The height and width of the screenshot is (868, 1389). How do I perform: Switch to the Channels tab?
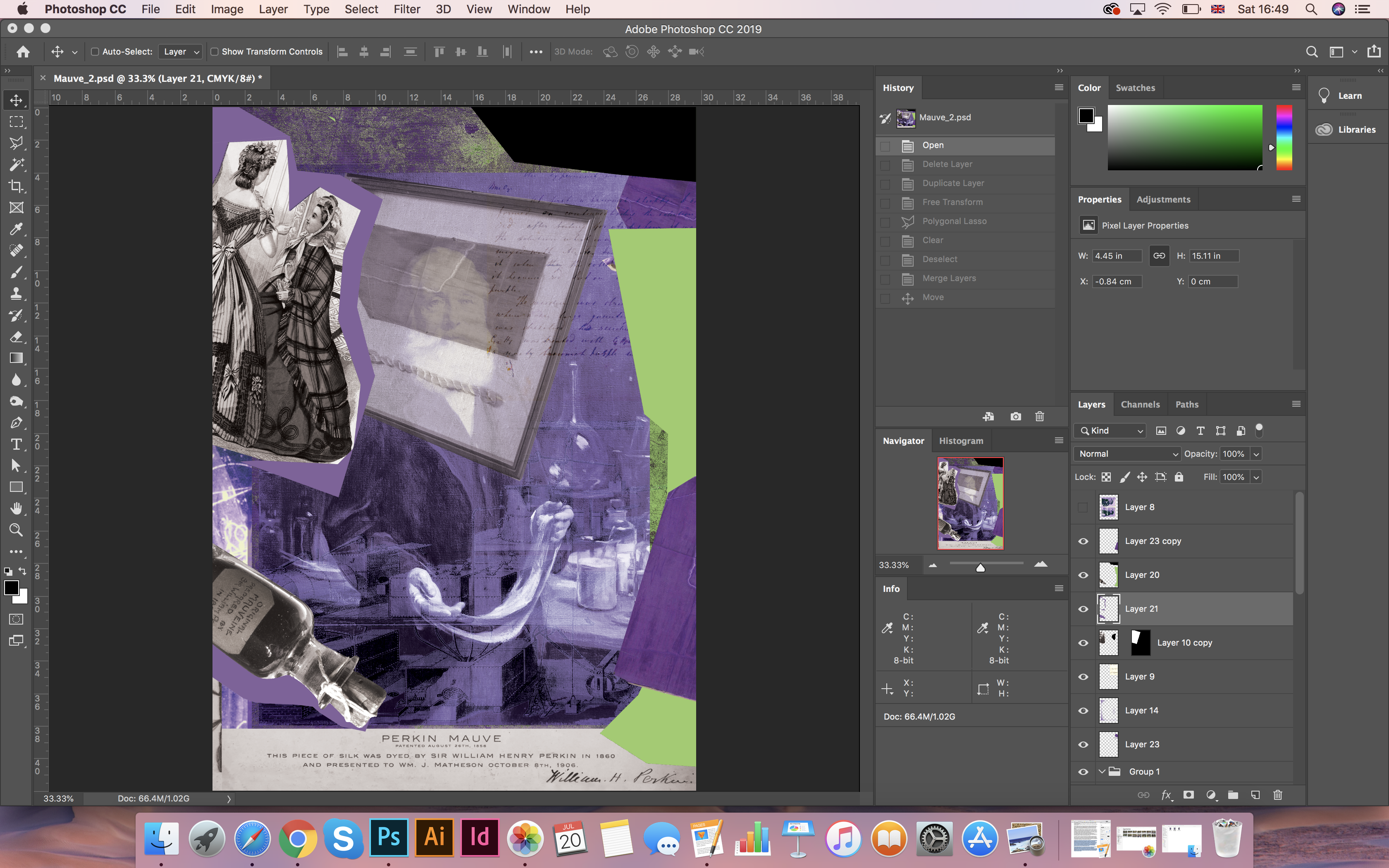(1140, 405)
